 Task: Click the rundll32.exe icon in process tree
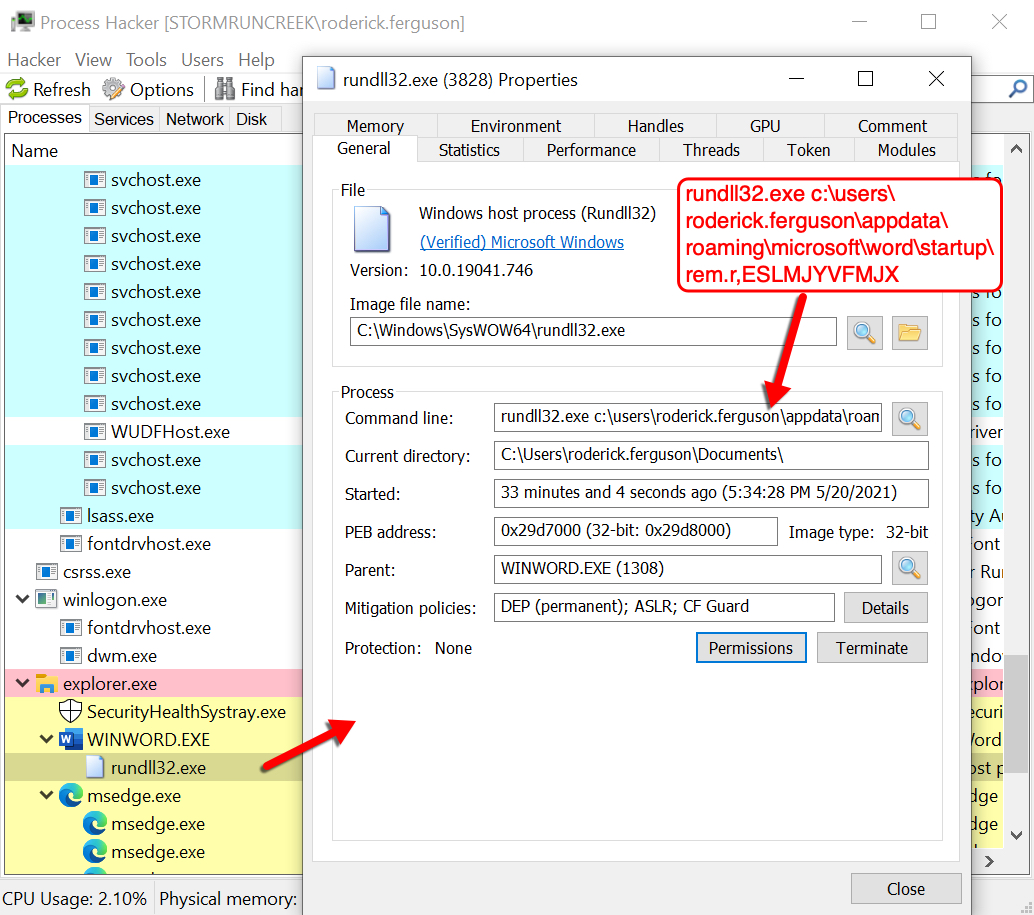[95, 767]
